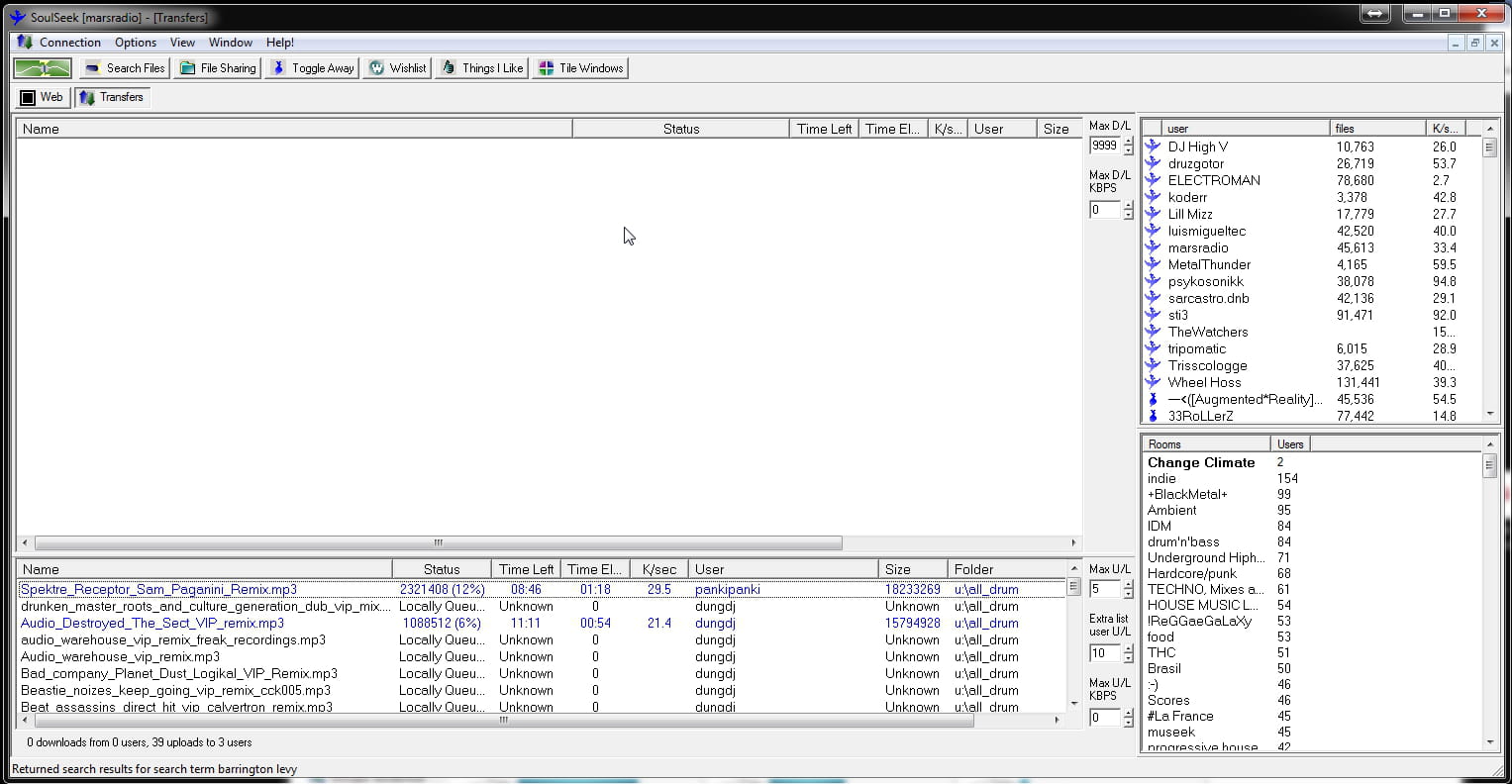1512x784 pixels.
Task: Click the bird icon next to koderr
Action: [1153, 197]
